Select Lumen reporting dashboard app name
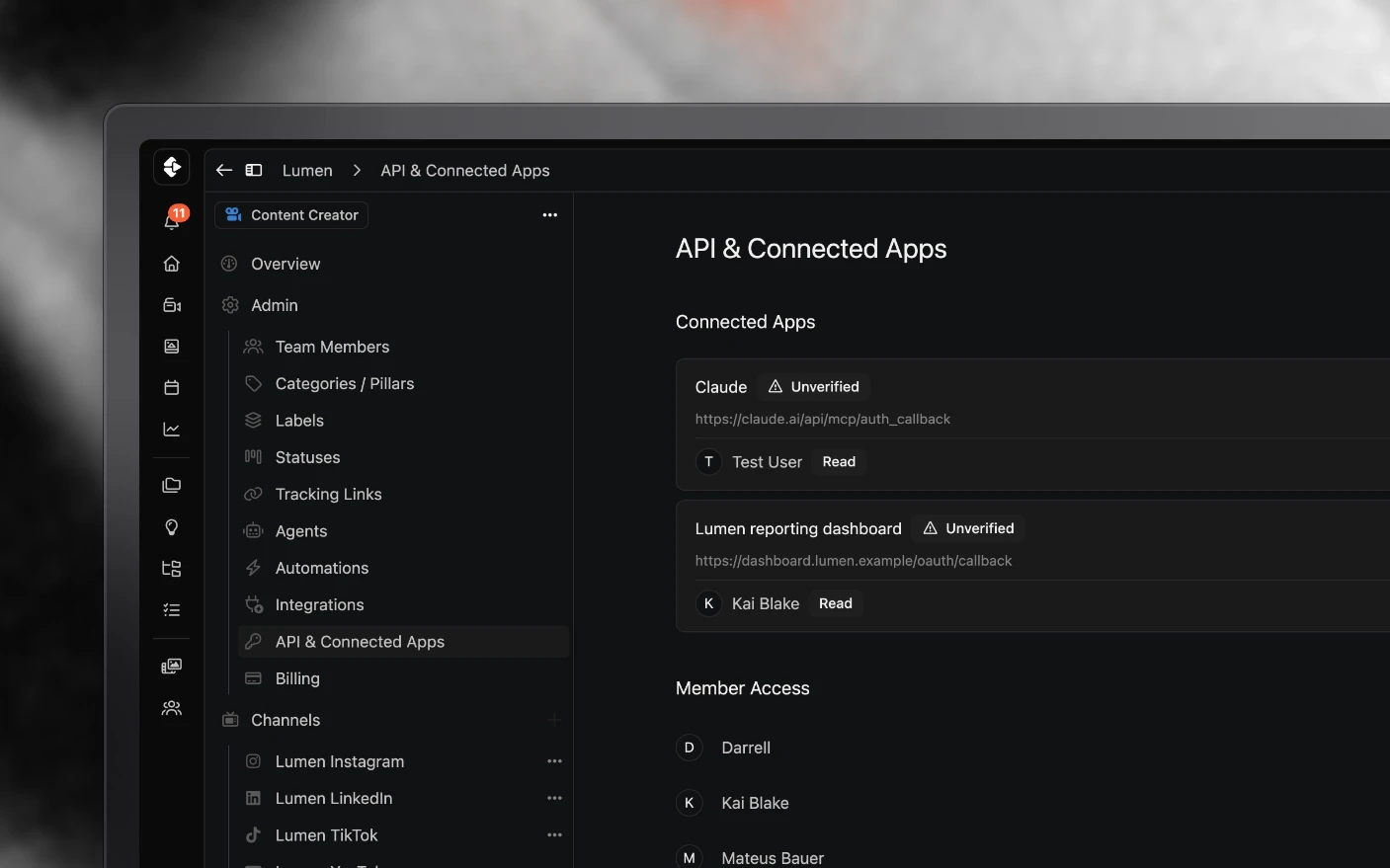The image size is (1390, 868). (798, 528)
